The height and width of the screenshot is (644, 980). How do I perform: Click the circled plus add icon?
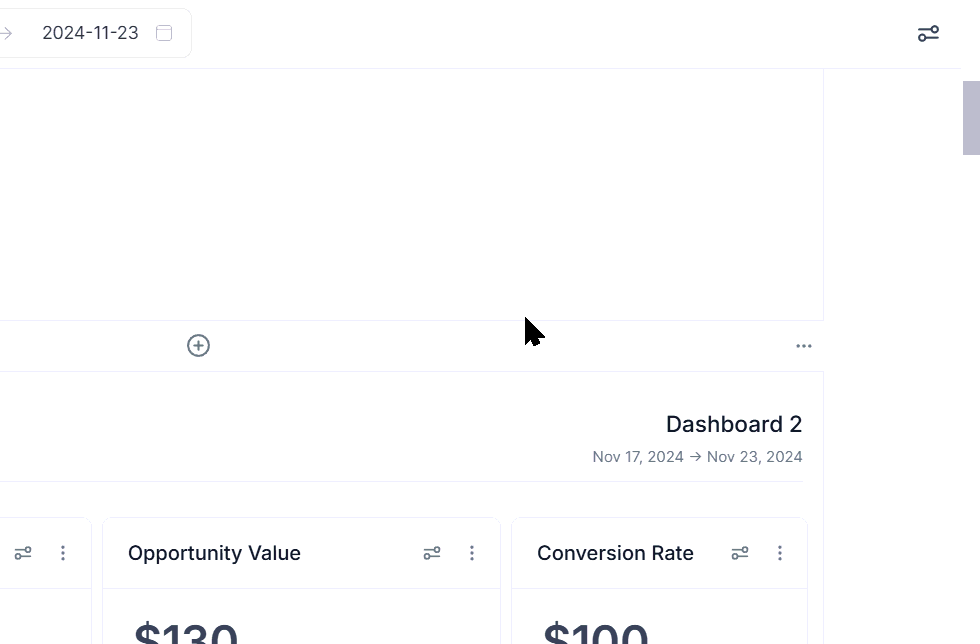198,346
